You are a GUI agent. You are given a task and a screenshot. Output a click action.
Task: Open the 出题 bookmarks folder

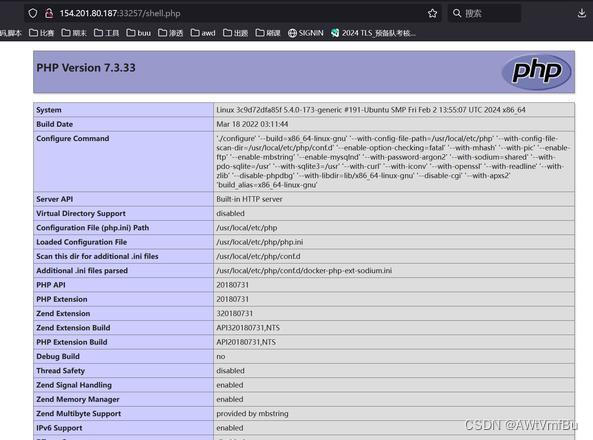(x=235, y=33)
